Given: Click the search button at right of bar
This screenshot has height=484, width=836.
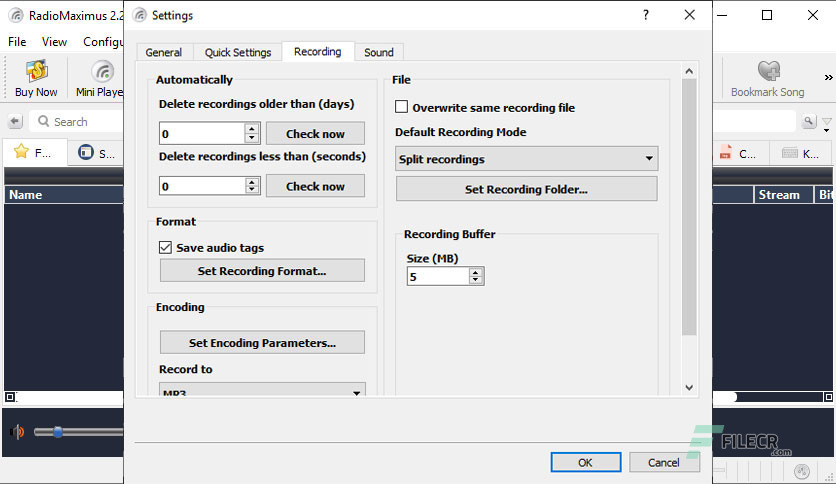Looking at the screenshot, I should 809,122.
